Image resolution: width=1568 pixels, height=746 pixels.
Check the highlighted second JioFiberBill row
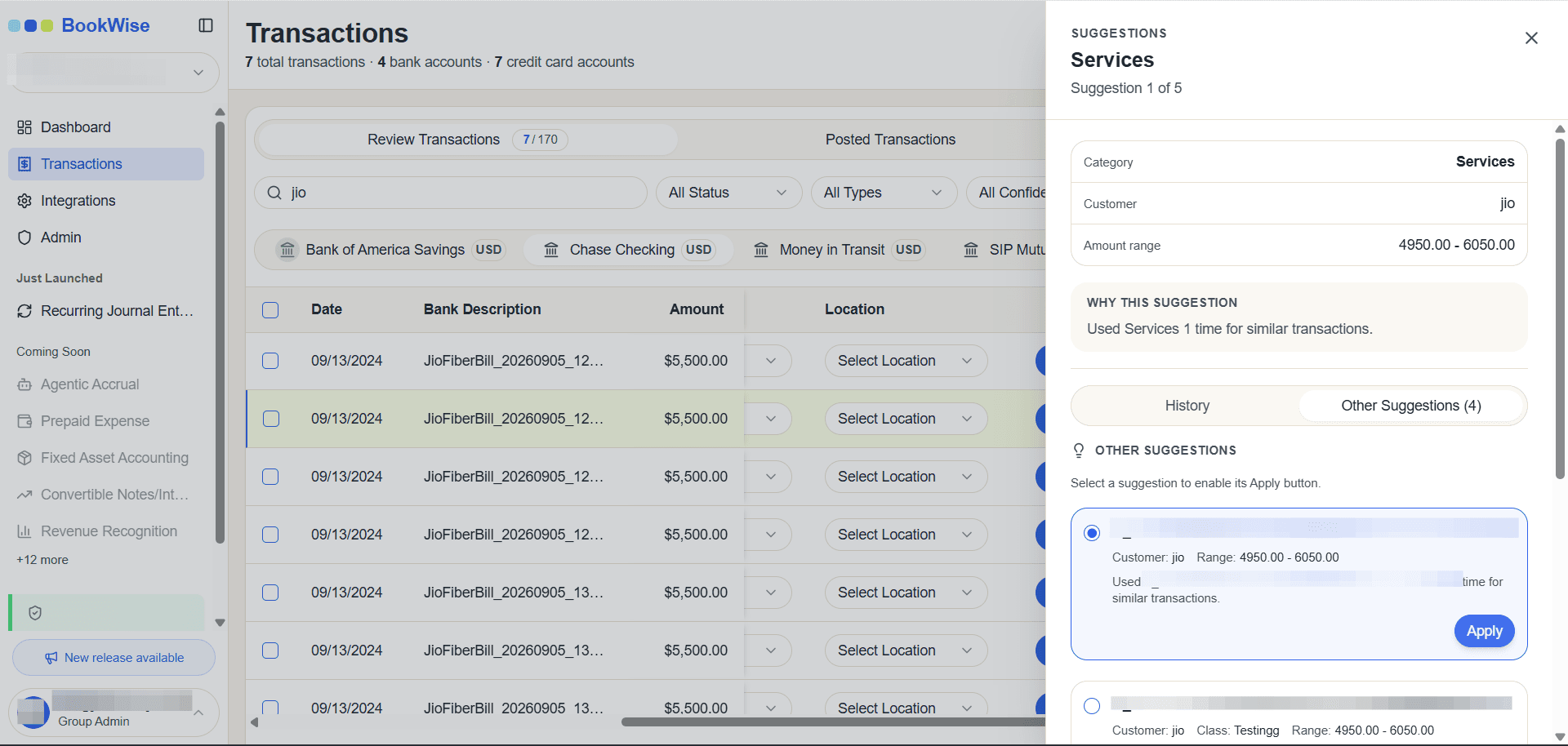pyautogui.click(x=270, y=419)
